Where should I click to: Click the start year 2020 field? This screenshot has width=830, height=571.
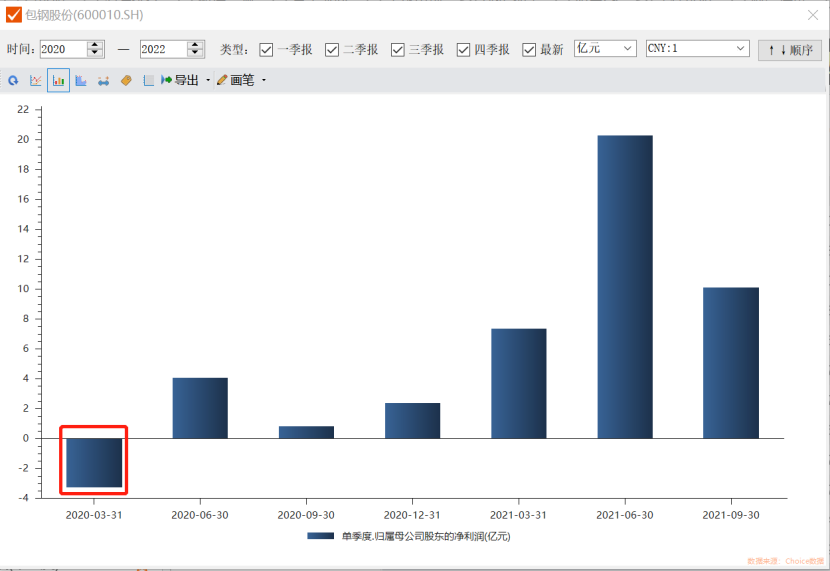62,49
